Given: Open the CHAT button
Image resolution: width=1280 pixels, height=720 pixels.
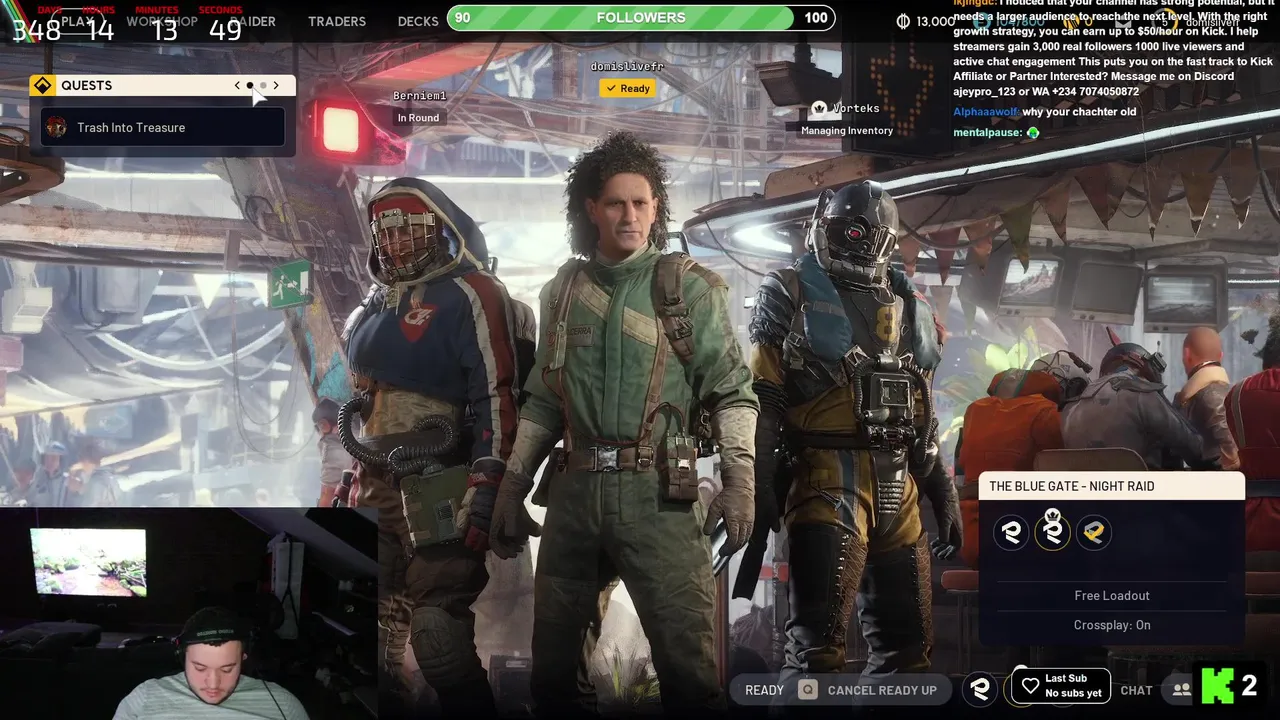Looking at the screenshot, I should tap(1136, 690).
